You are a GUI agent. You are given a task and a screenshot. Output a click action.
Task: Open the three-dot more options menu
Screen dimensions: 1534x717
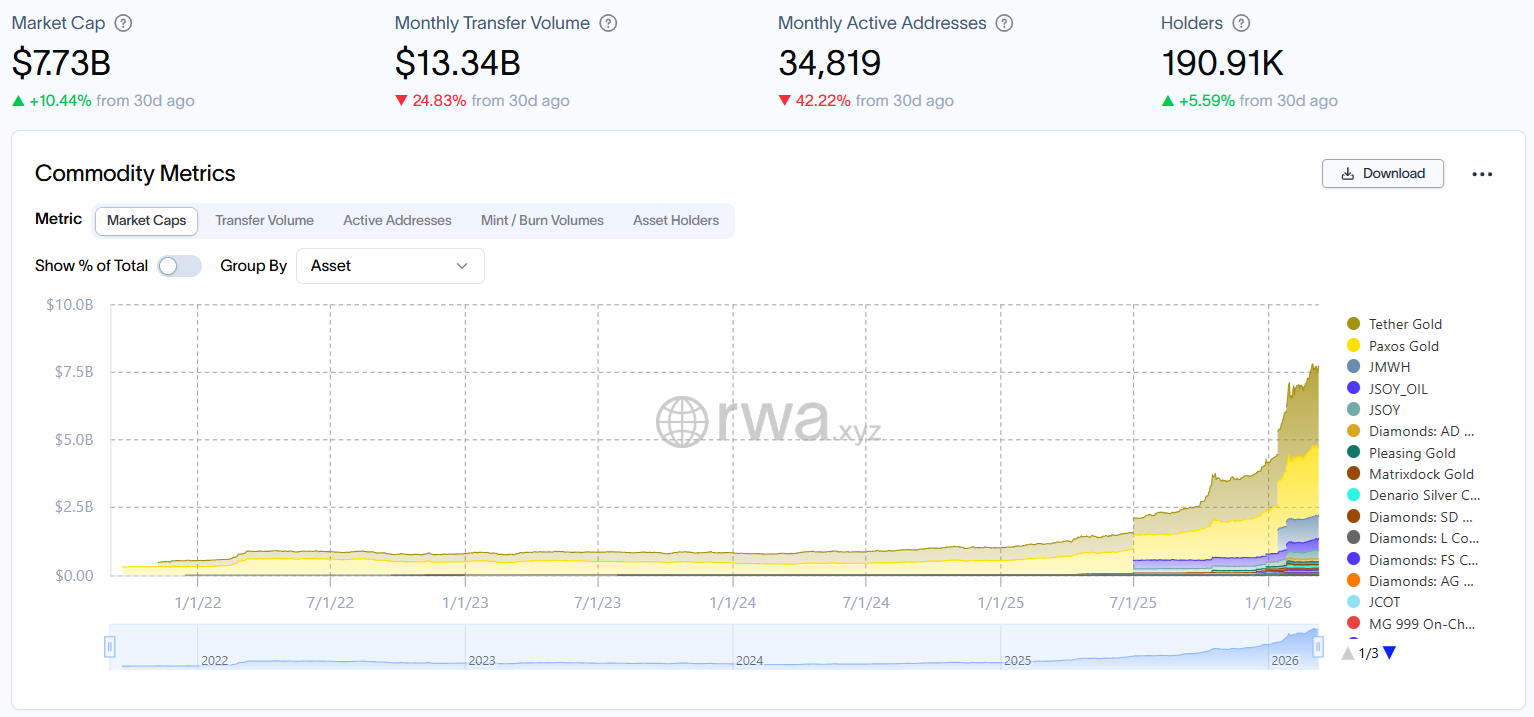tap(1482, 174)
